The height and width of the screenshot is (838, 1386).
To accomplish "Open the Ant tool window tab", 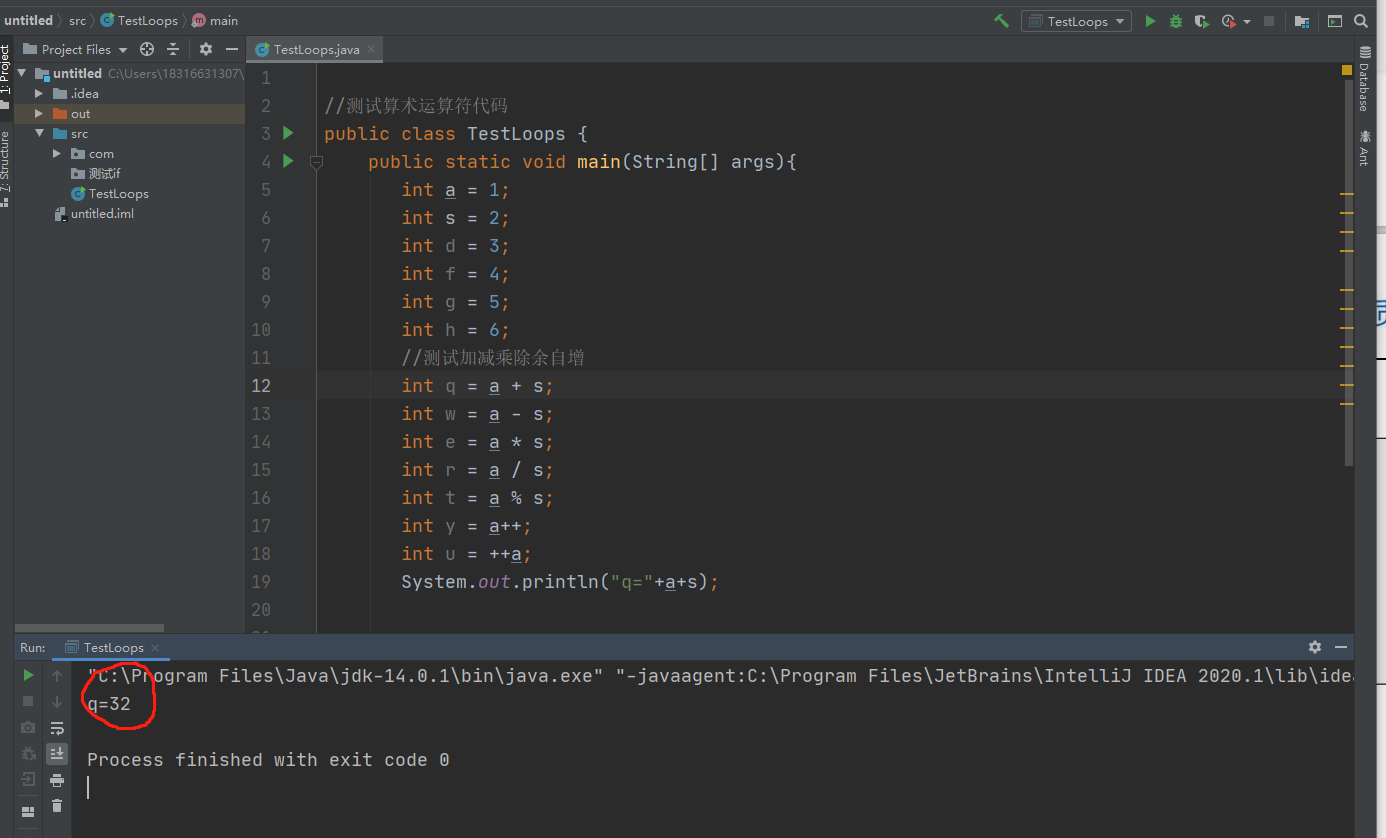I will pos(1364,148).
